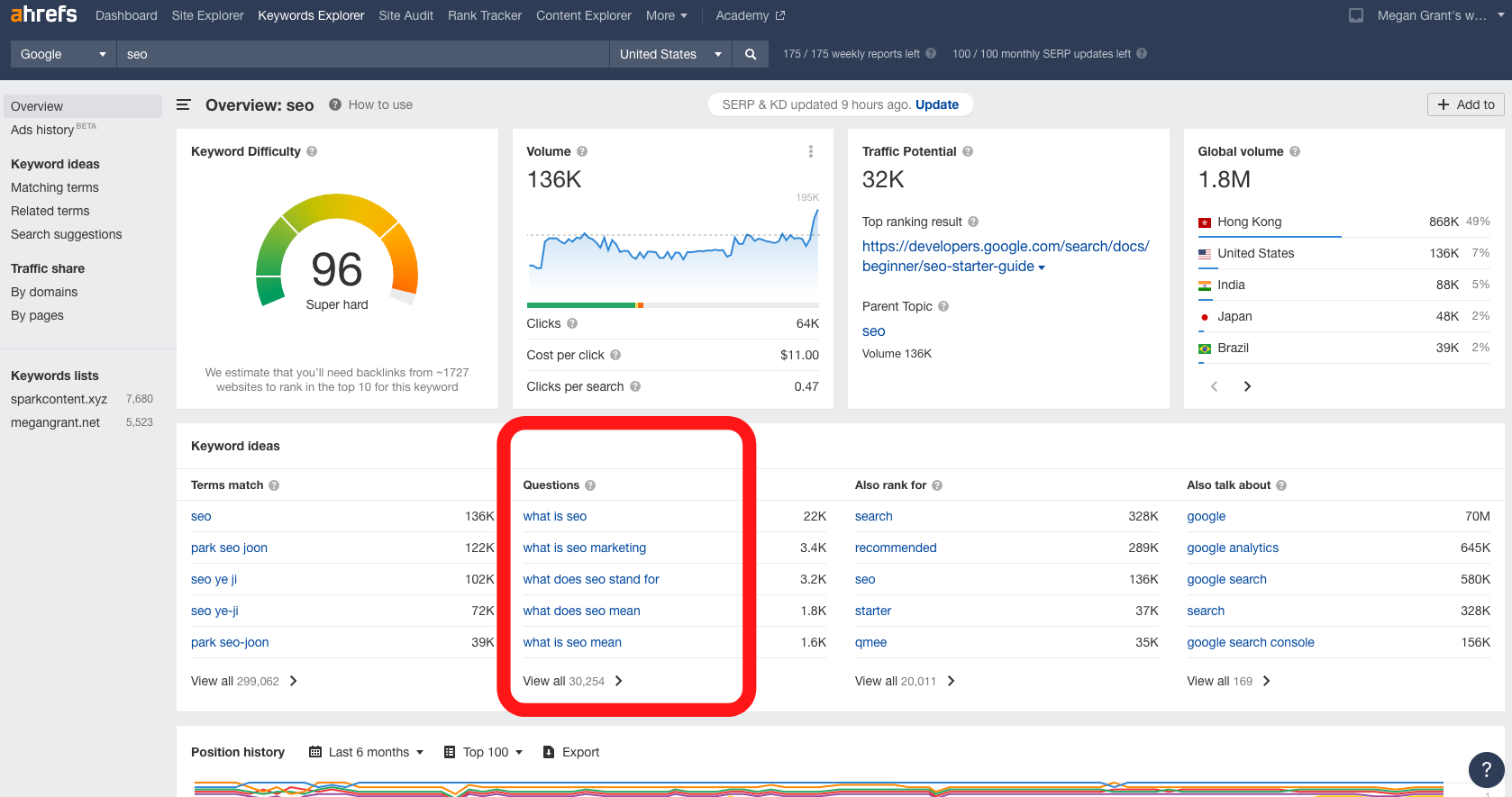Viewport: 1512px width, 797px height.
Task: Open 'park seo joon' keyword link
Action: coord(229,548)
